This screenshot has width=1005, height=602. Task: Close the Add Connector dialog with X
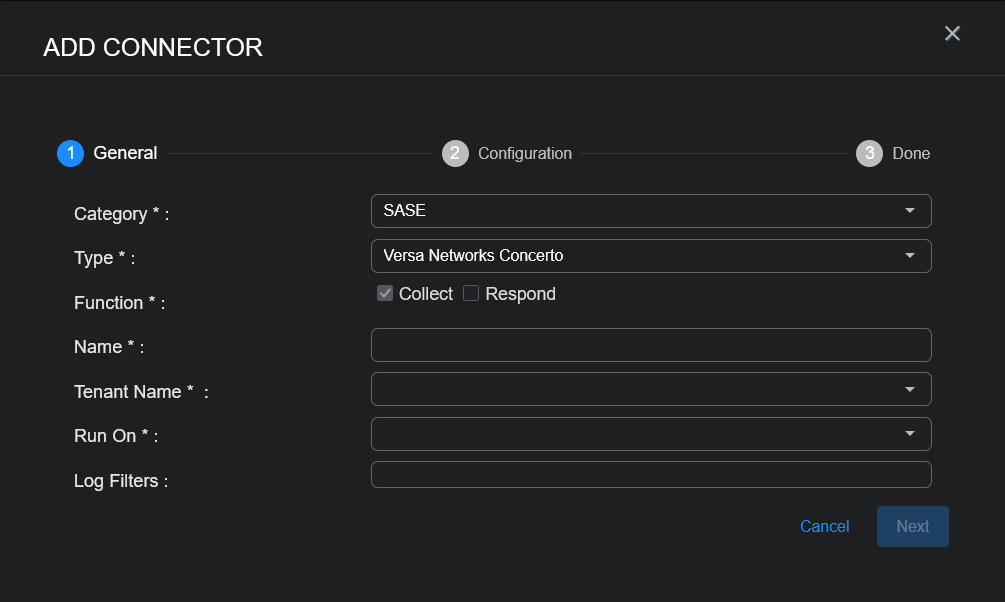(952, 34)
